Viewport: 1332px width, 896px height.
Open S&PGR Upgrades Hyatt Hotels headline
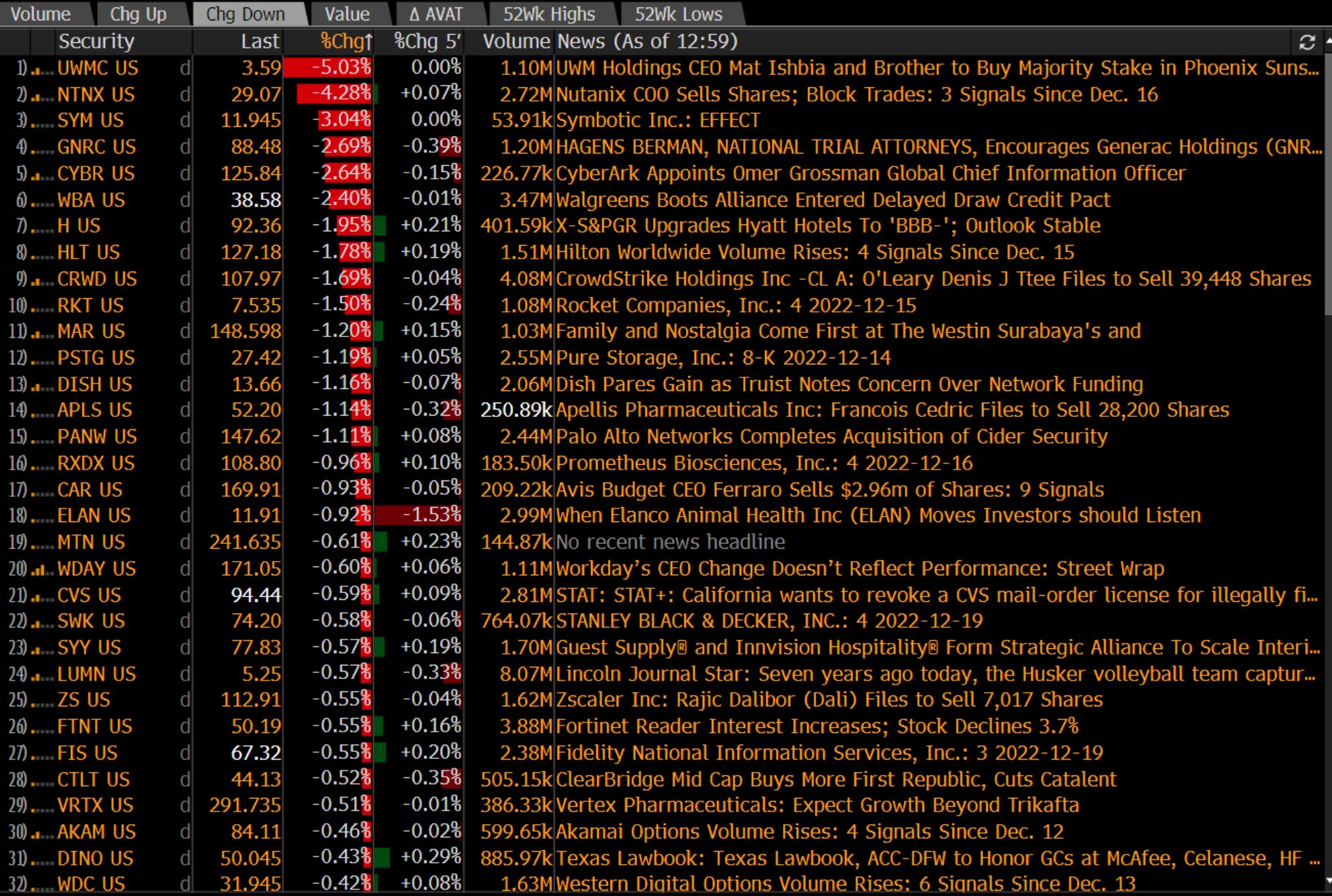[828, 226]
